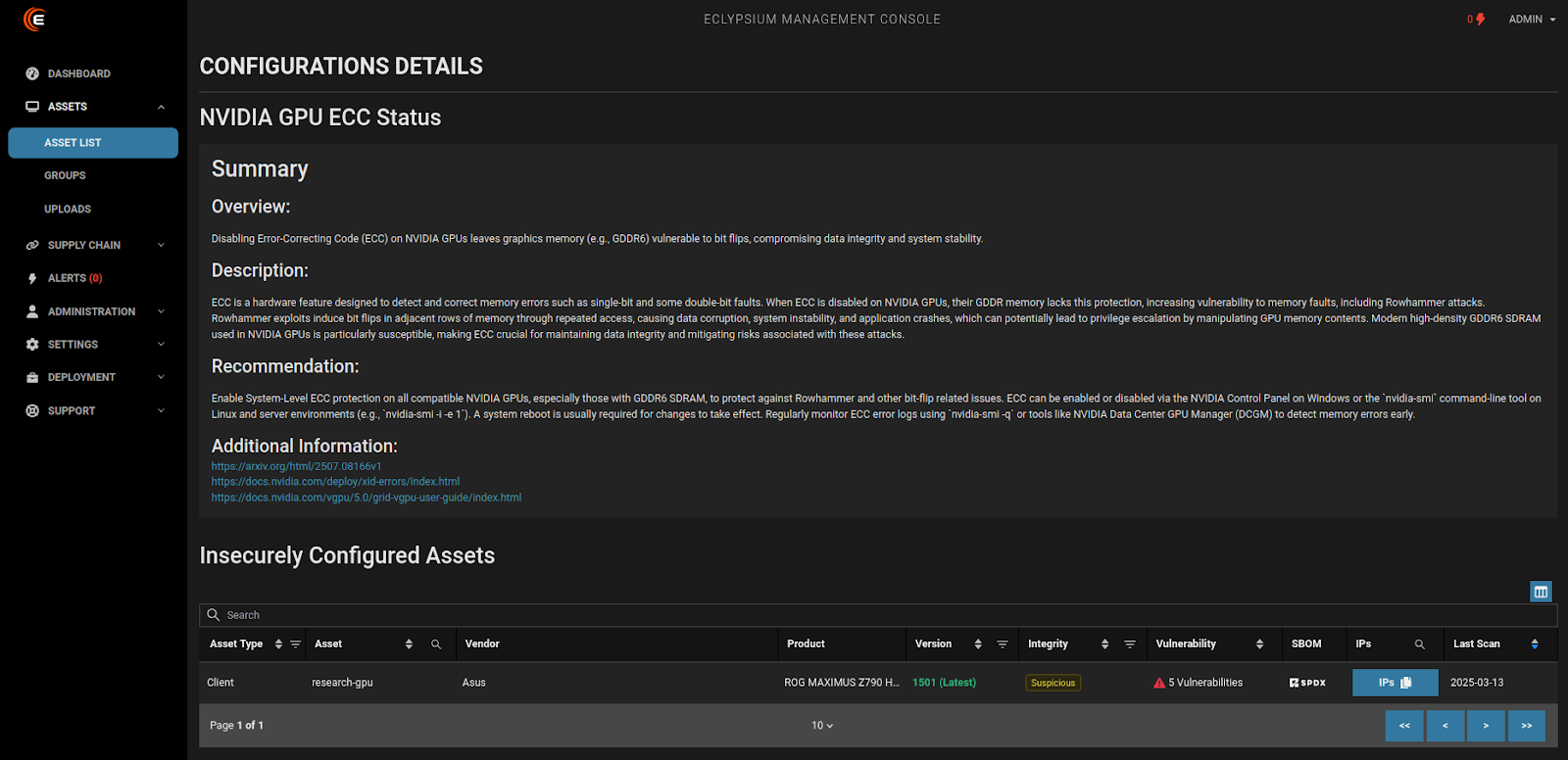Open the IPs column search icon
The width and height of the screenshot is (1568, 760).
point(1419,644)
